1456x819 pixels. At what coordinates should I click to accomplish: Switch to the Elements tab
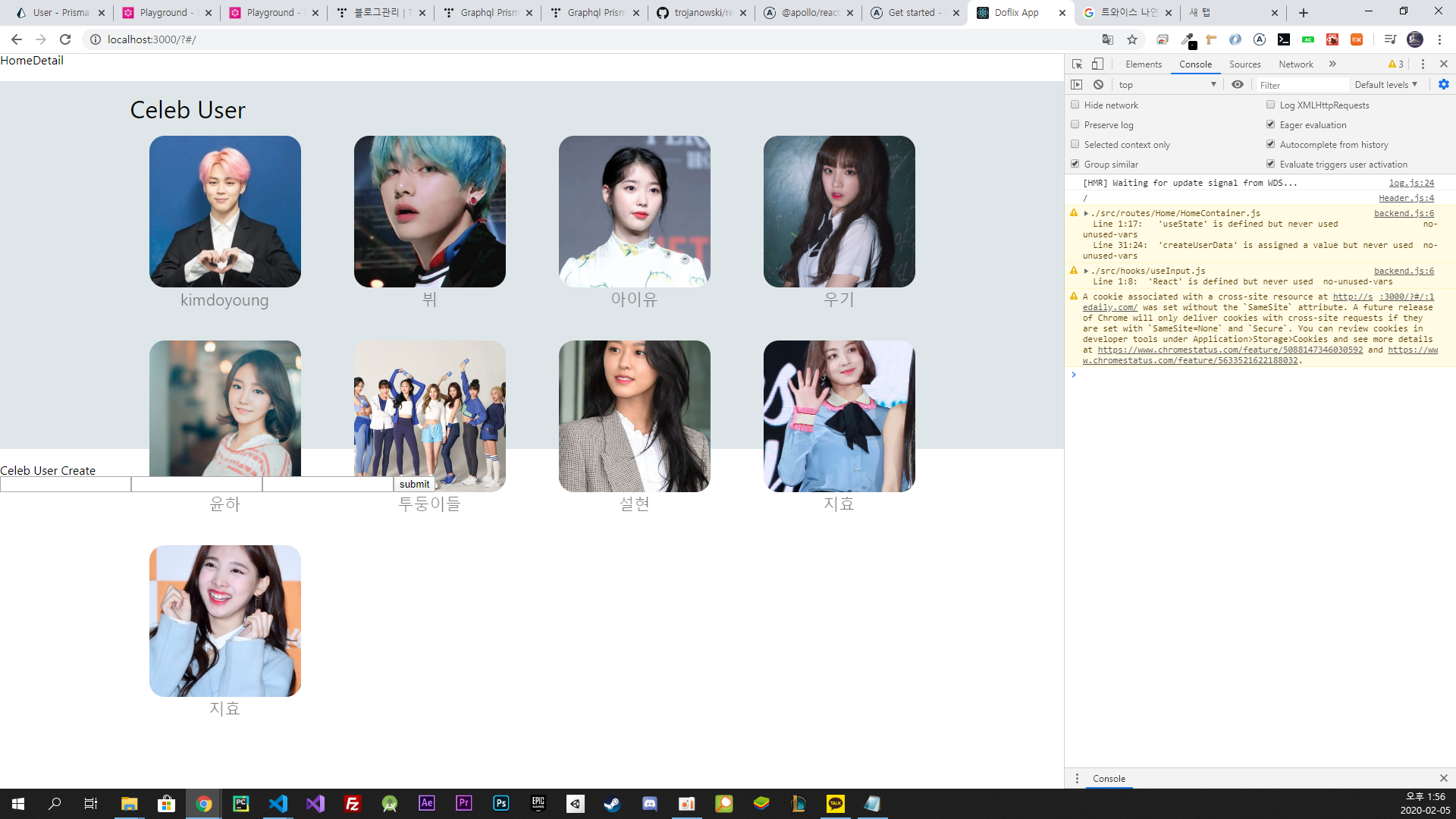1143,64
